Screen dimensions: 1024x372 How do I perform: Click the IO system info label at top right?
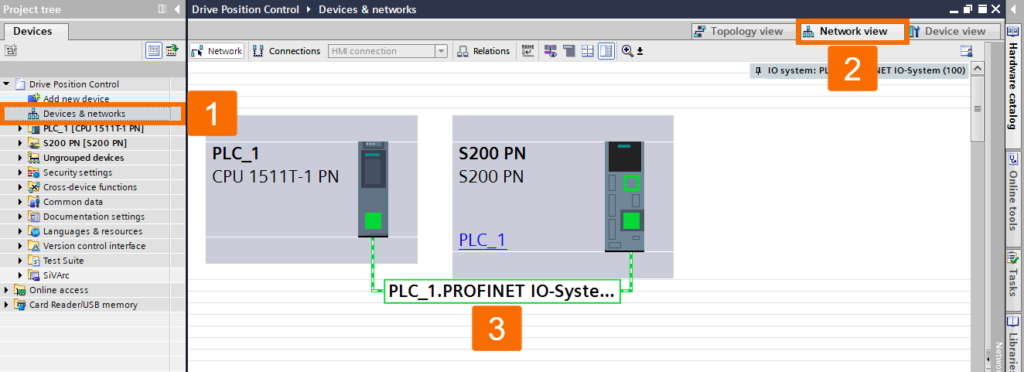coord(859,70)
